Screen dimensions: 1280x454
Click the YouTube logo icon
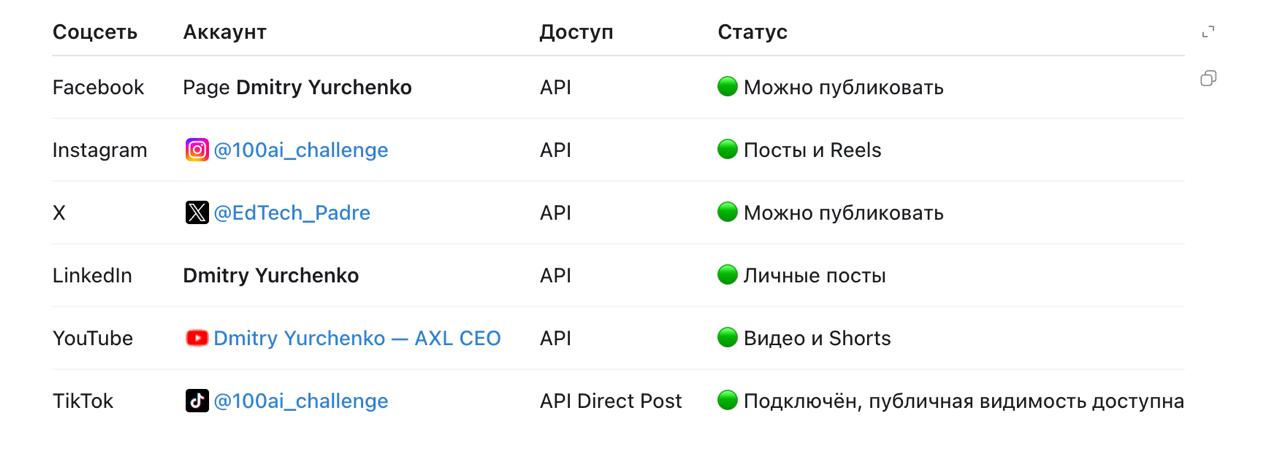click(197, 338)
